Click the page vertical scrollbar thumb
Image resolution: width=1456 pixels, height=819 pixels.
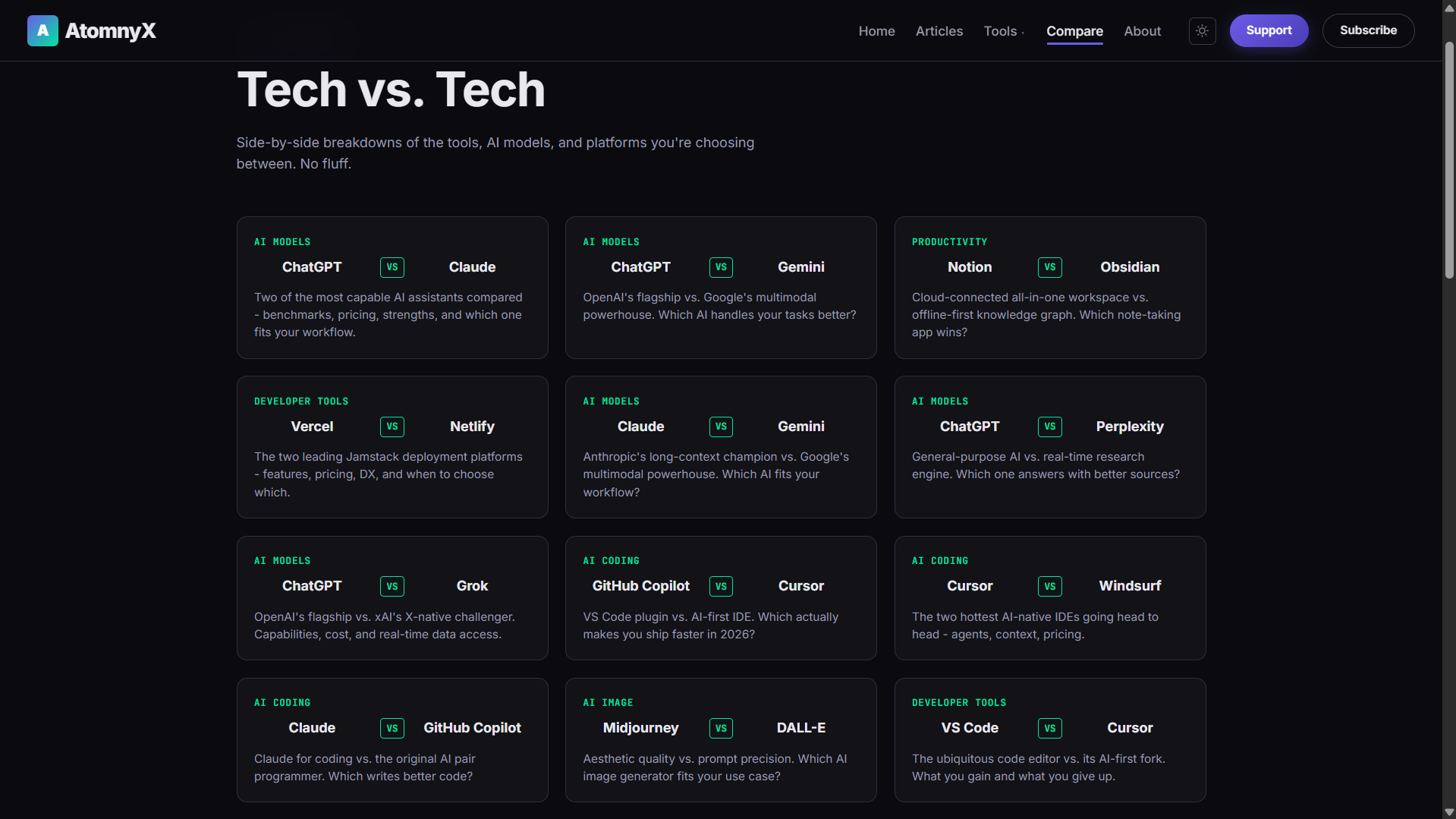[x=1449, y=159]
